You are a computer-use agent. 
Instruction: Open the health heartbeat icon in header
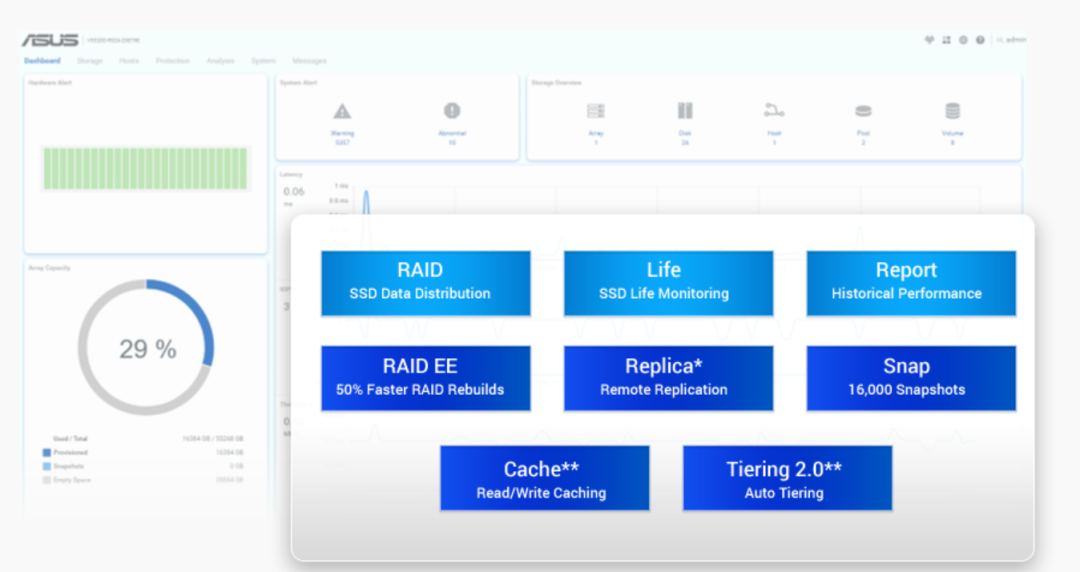pos(929,40)
